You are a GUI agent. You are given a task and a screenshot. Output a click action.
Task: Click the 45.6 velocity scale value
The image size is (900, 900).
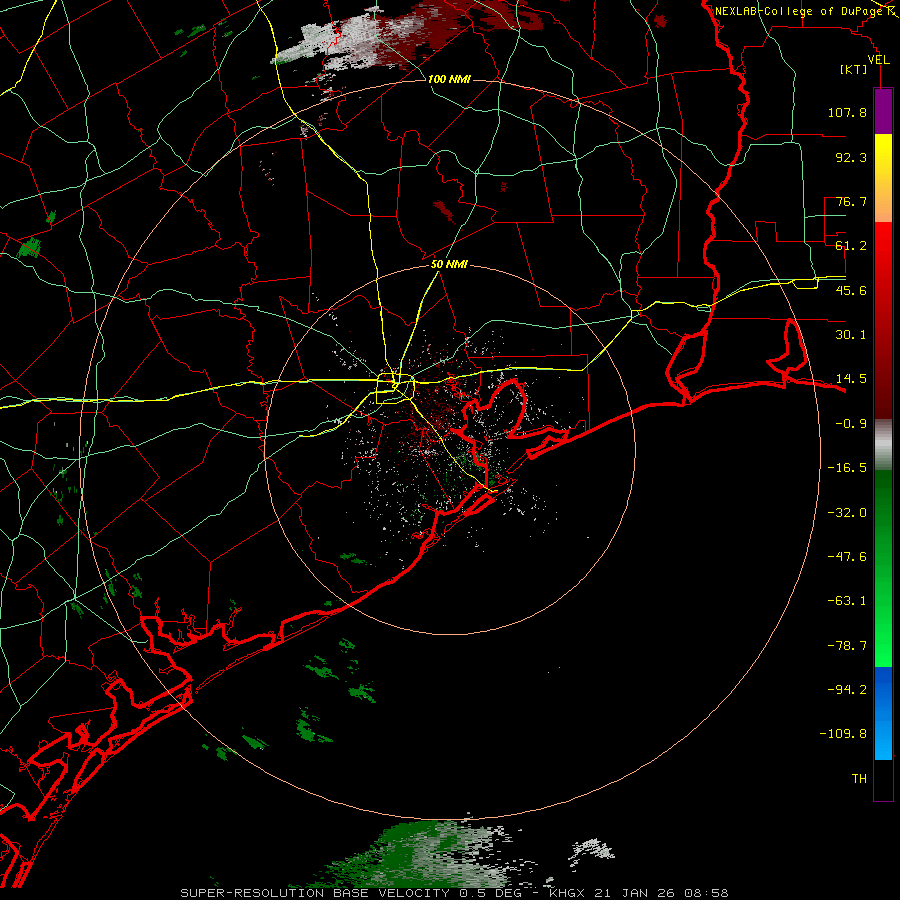pyautogui.click(x=851, y=290)
